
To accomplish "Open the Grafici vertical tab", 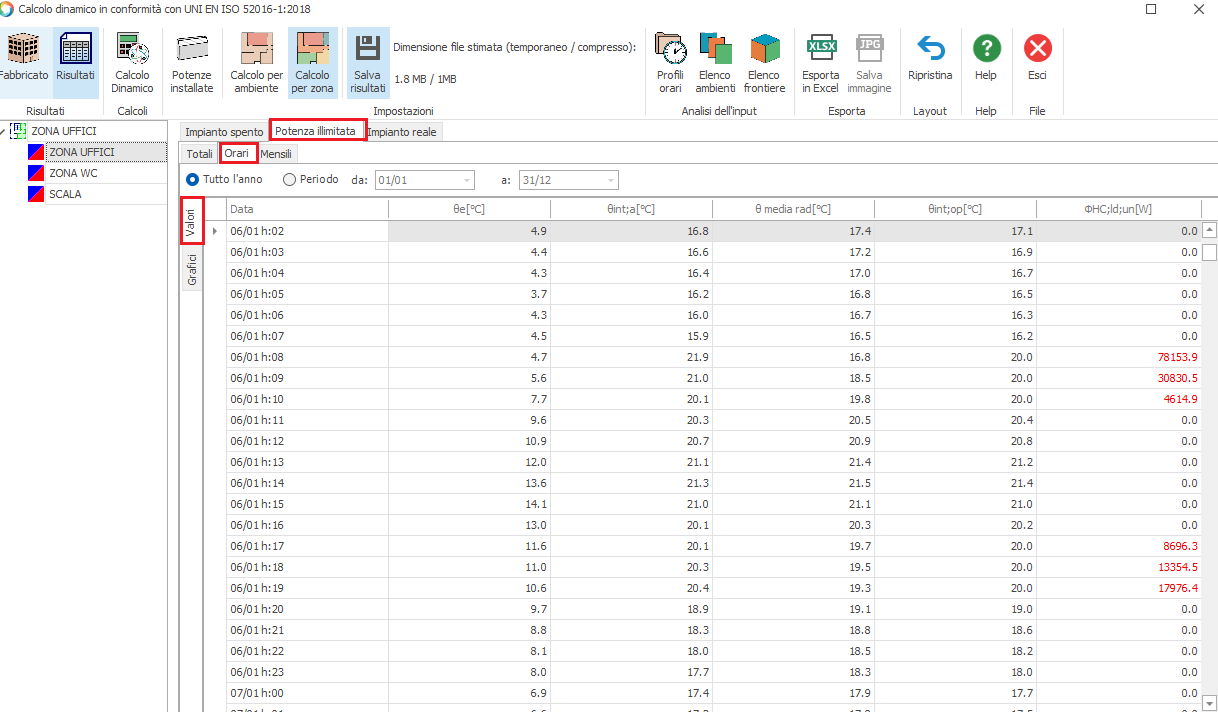I will click(x=192, y=269).
